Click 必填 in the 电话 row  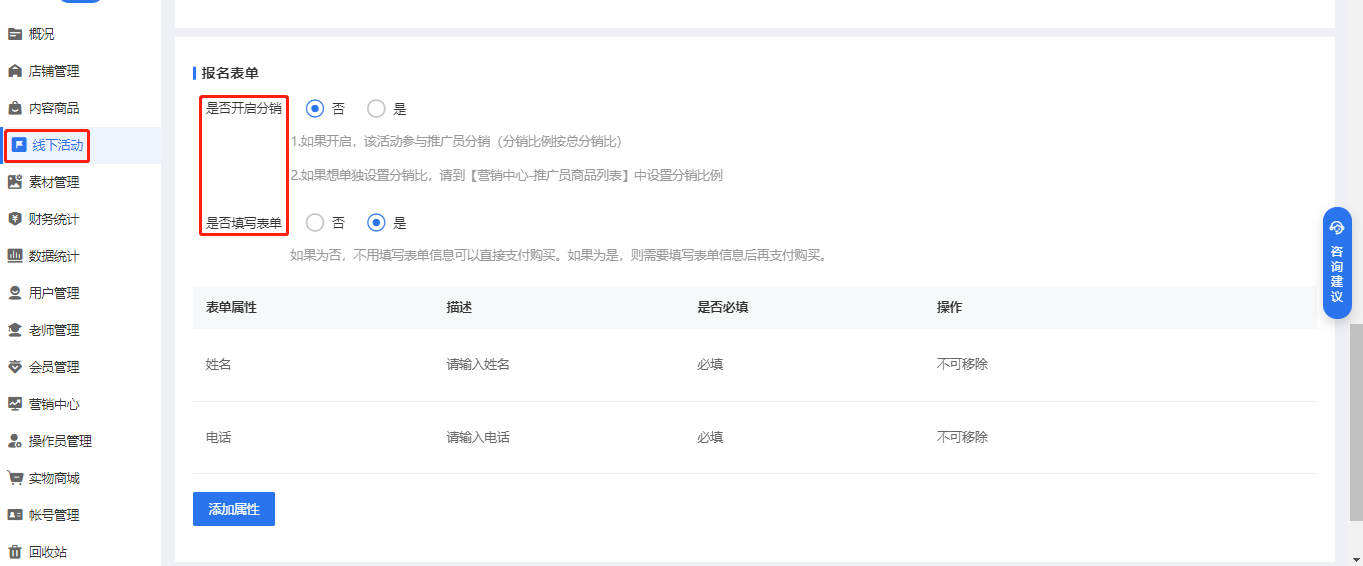(710, 438)
